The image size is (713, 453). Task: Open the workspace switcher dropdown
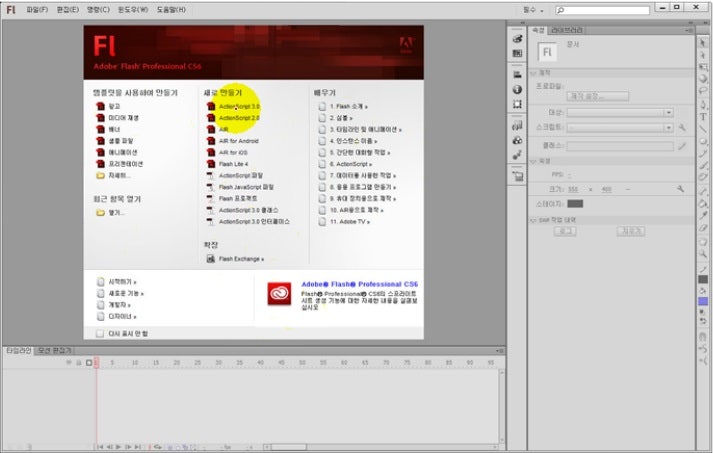pos(533,10)
